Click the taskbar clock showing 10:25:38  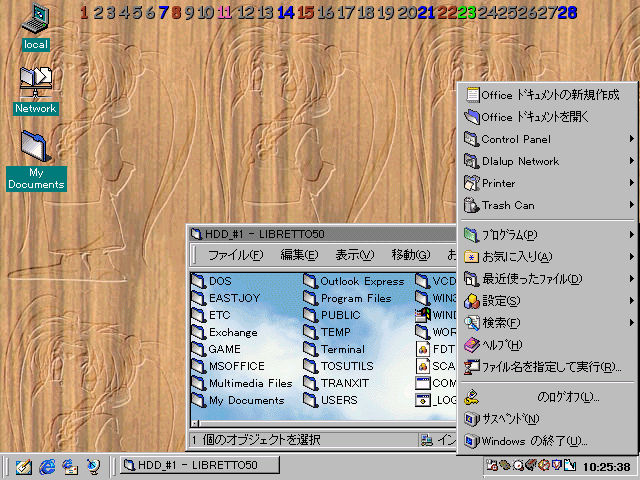607,466
